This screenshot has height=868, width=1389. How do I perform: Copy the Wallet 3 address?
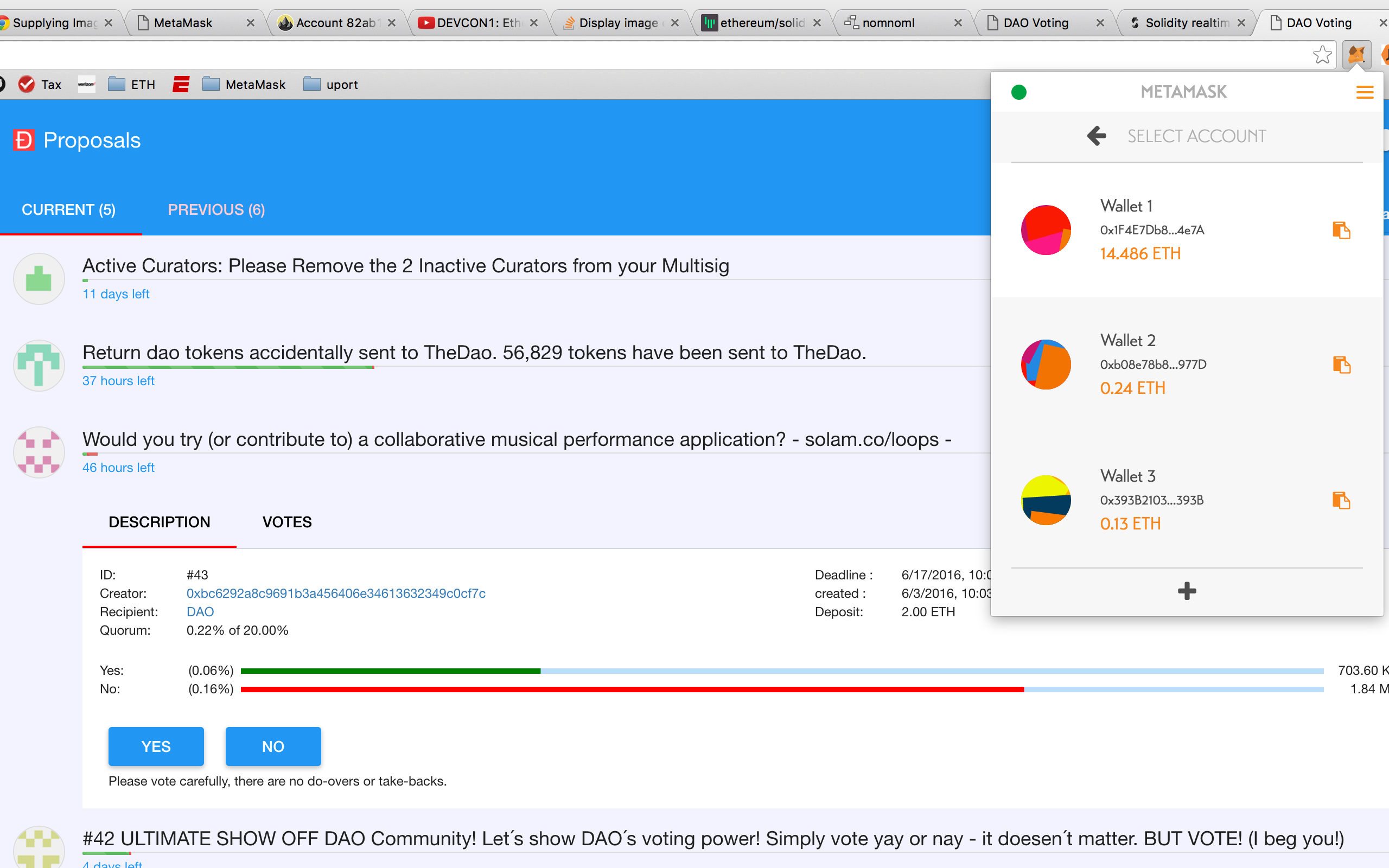1341,500
